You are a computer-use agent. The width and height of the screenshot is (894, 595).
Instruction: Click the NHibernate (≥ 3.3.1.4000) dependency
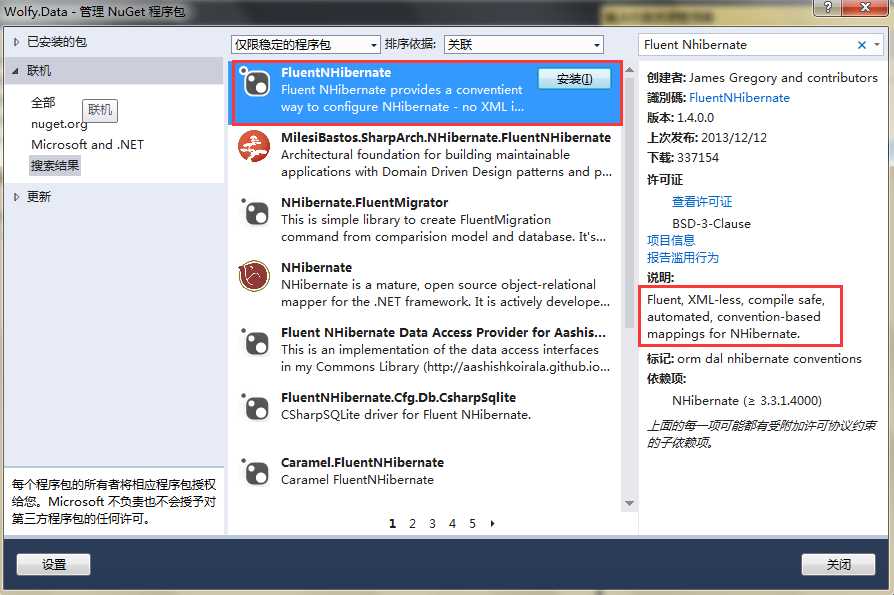(x=747, y=401)
